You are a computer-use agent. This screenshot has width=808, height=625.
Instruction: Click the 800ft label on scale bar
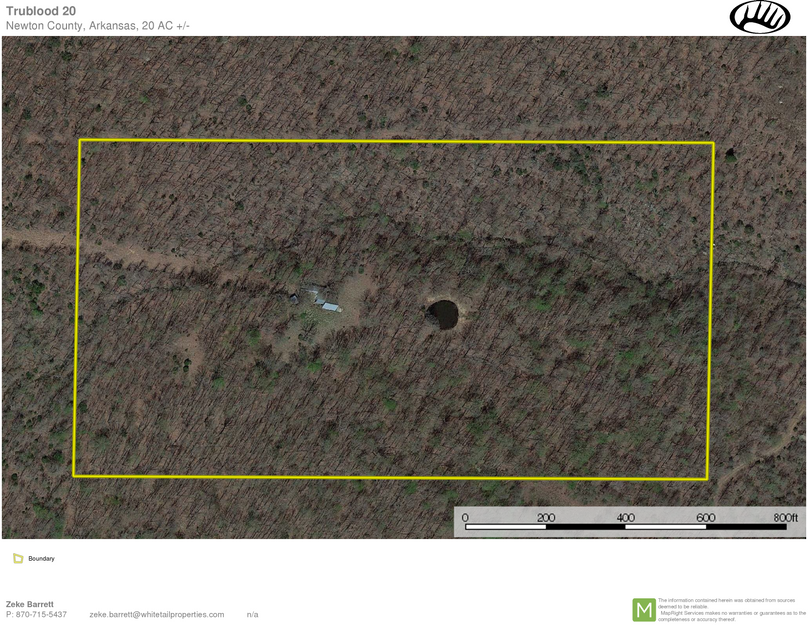coord(786,517)
